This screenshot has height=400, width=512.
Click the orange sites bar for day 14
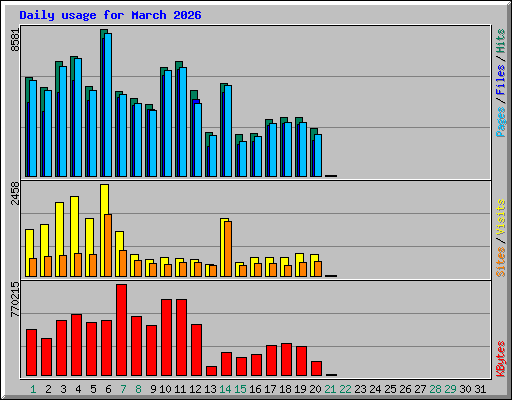(228, 249)
